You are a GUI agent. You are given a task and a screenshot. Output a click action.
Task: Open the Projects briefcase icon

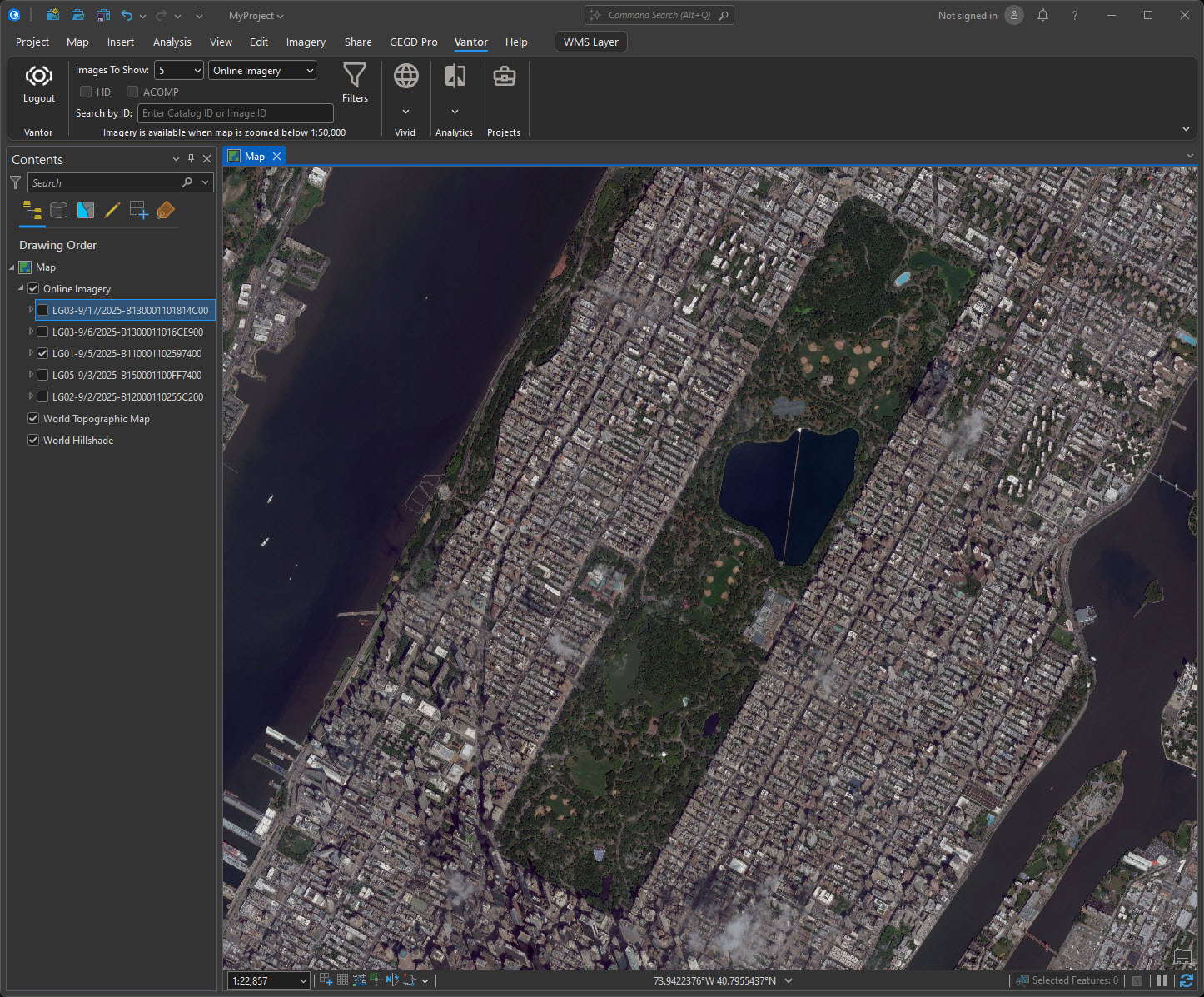[504, 77]
